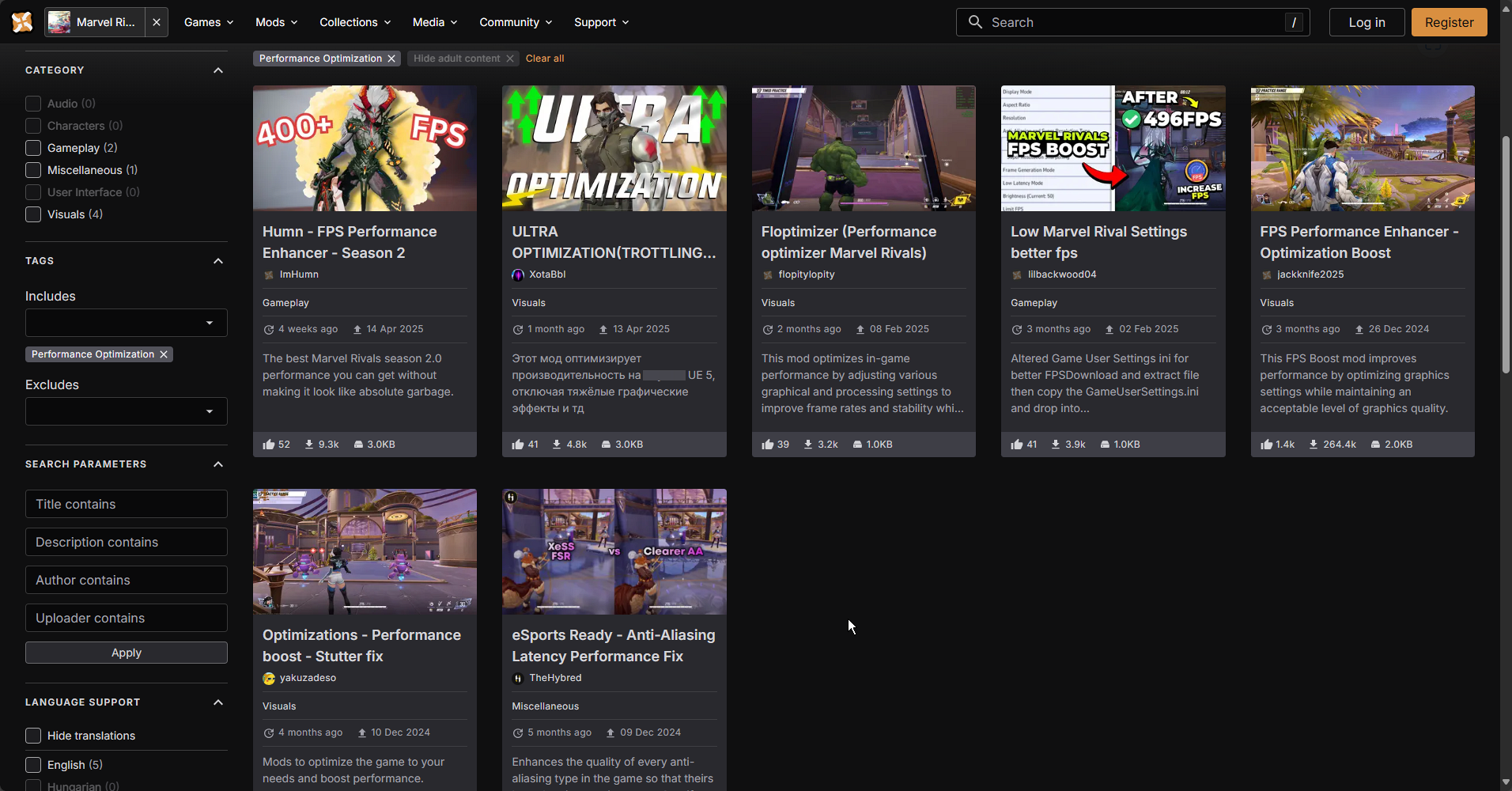Click download icon showing 9.3k downloads
The width and height of the screenshot is (1512, 791).
(x=309, y=445)
